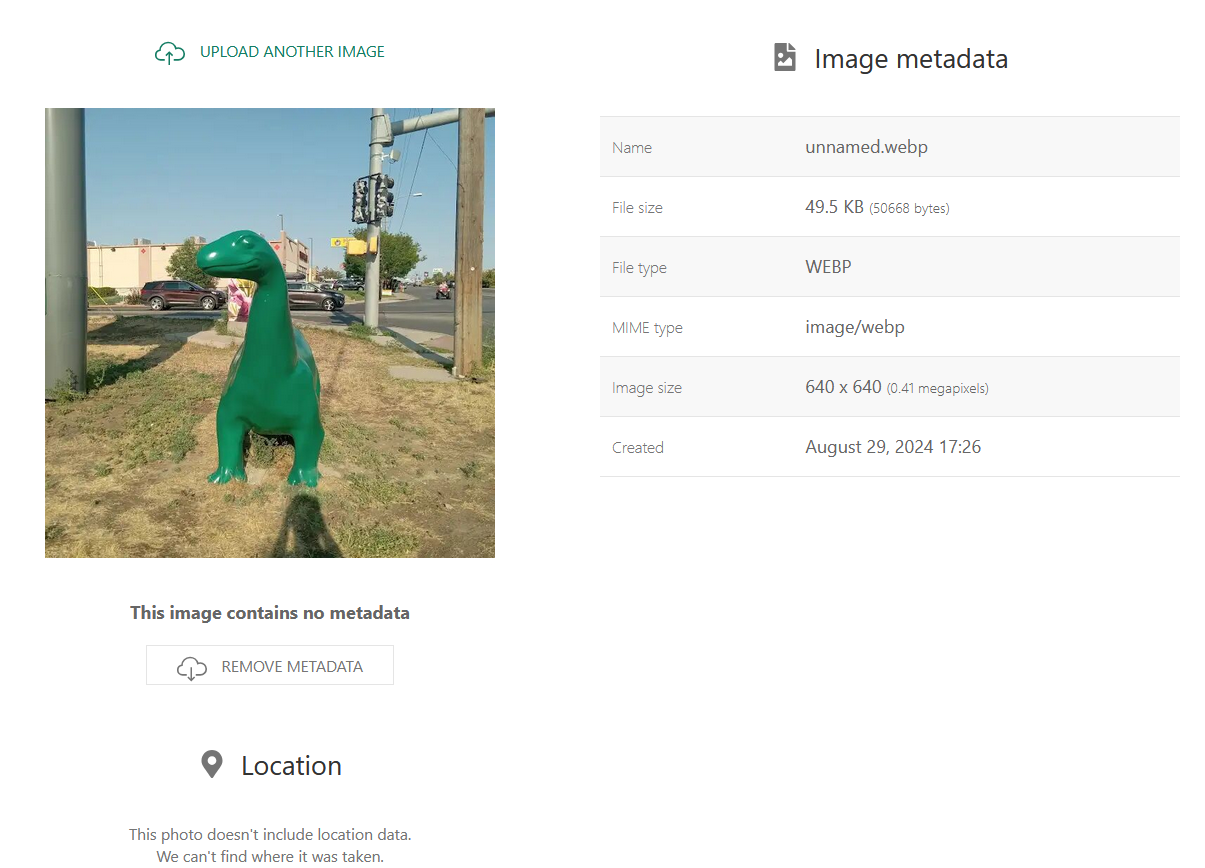The width and height of the screenshot is (1205, 868).
Task: Click the Name row label
Action: point(632,148)
